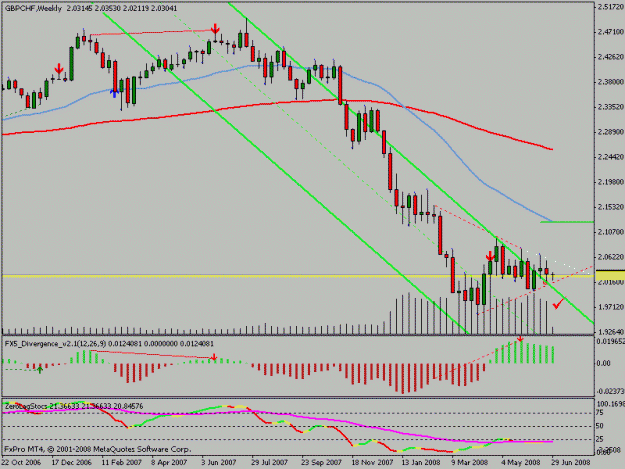Screen dimensions: 625x469
Task: Click the 8 Apr 2007 date label
Action: pos(169,462)
